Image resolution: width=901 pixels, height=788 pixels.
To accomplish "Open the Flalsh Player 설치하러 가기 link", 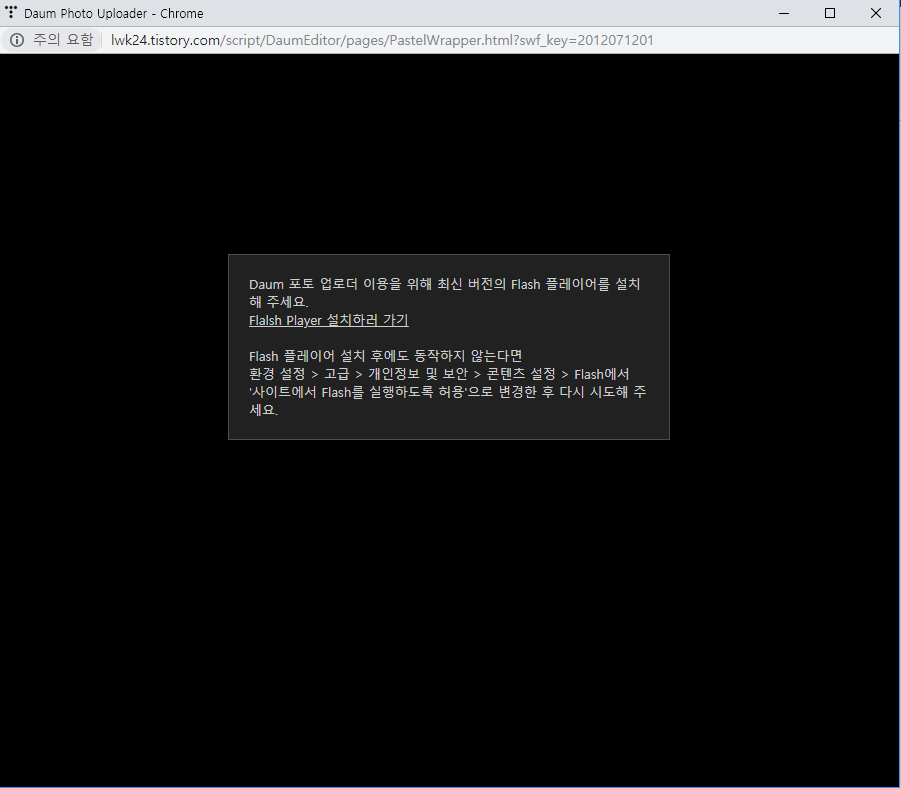I will 329,320.
